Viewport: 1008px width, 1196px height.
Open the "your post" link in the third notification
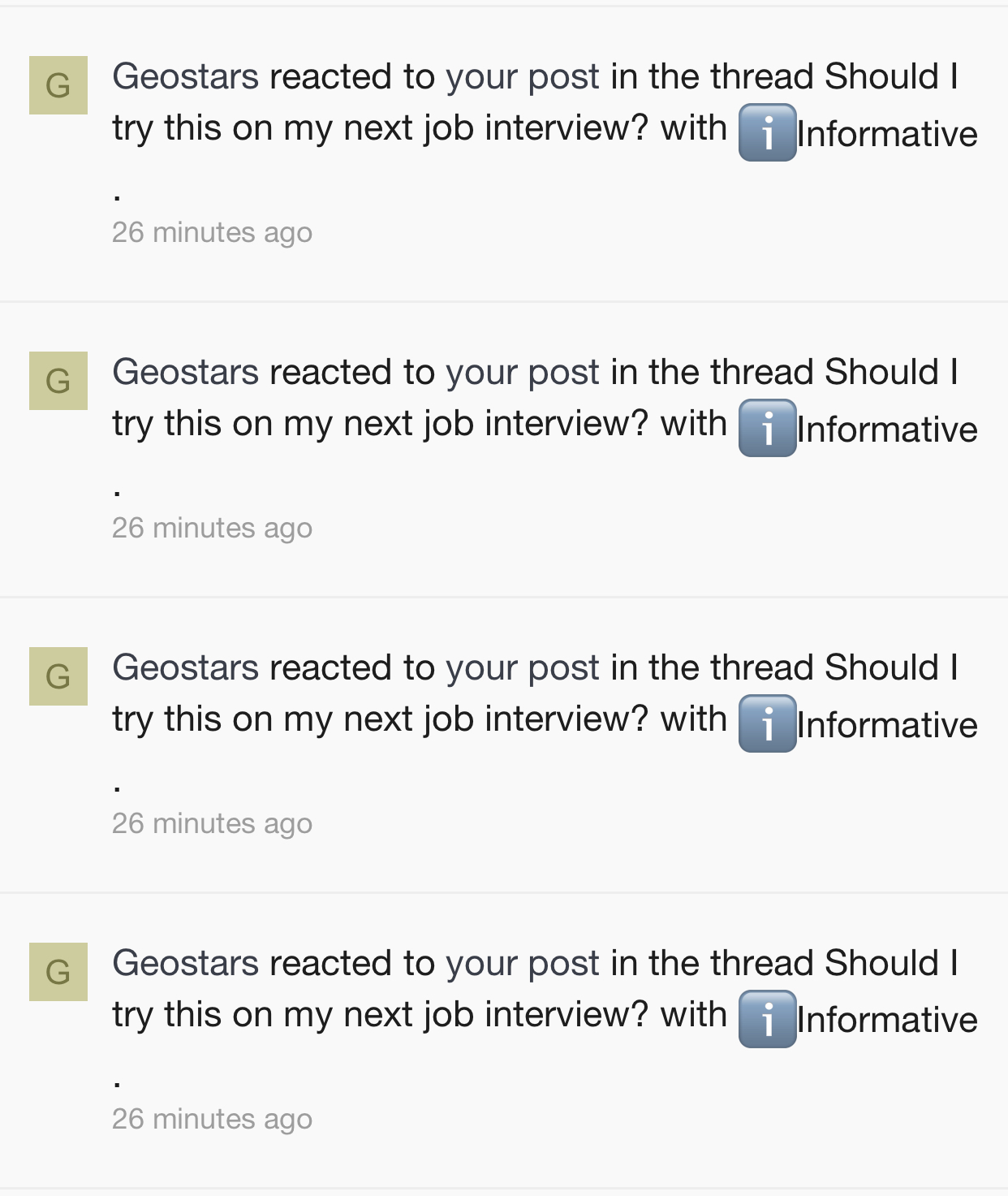(523, 670)
